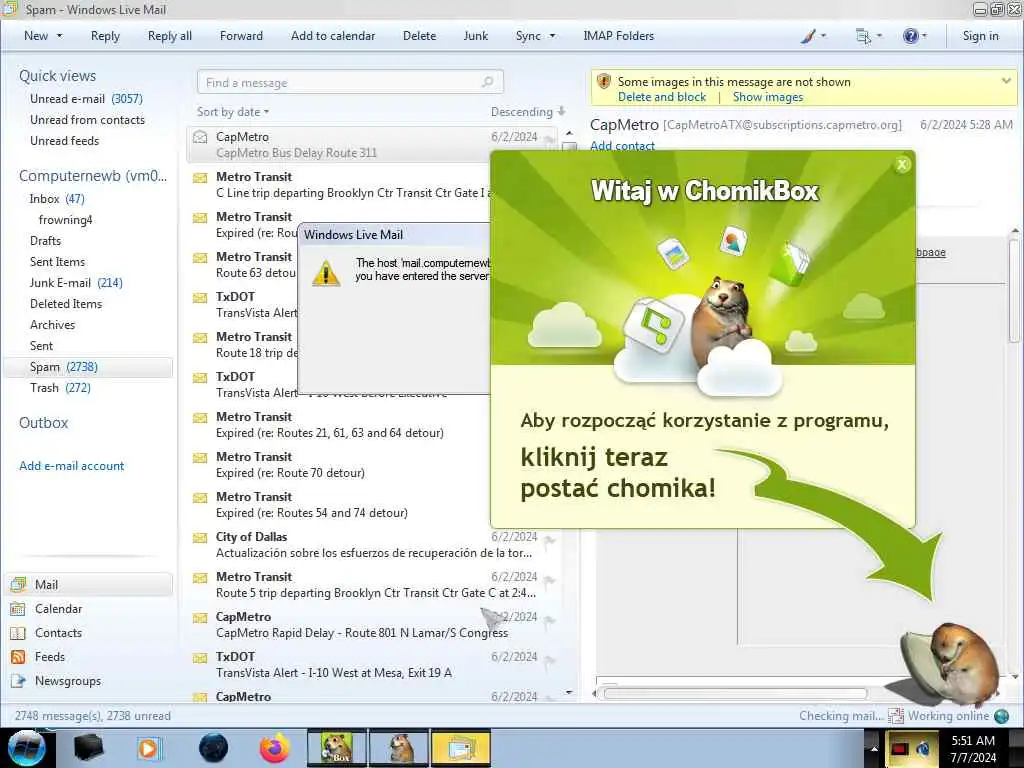The width and height of the screenshot is (1024, 768).
Task: Launch Firefox from the taskbar
Action: [x=274, y=748]
